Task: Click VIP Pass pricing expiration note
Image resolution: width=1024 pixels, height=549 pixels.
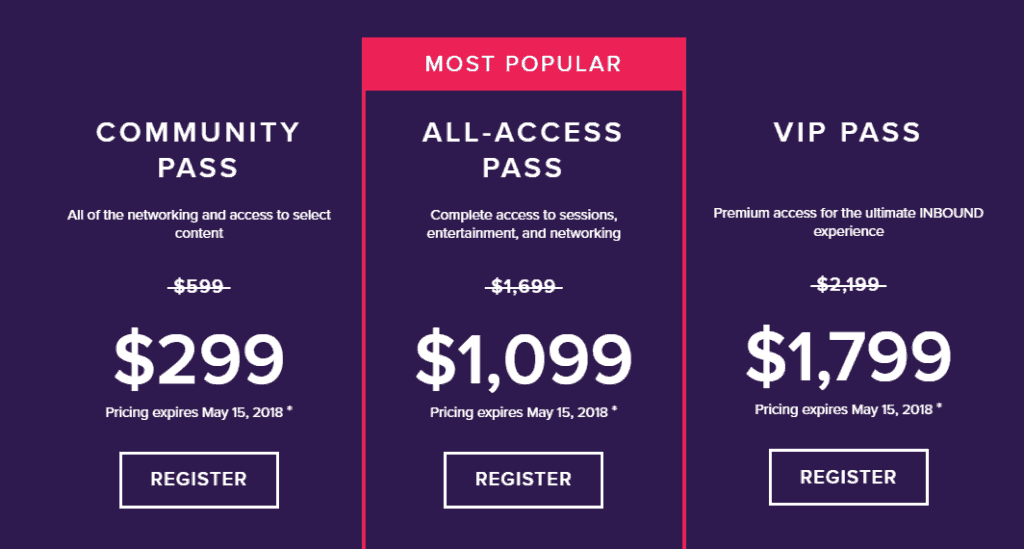Action: click(848, 409)
